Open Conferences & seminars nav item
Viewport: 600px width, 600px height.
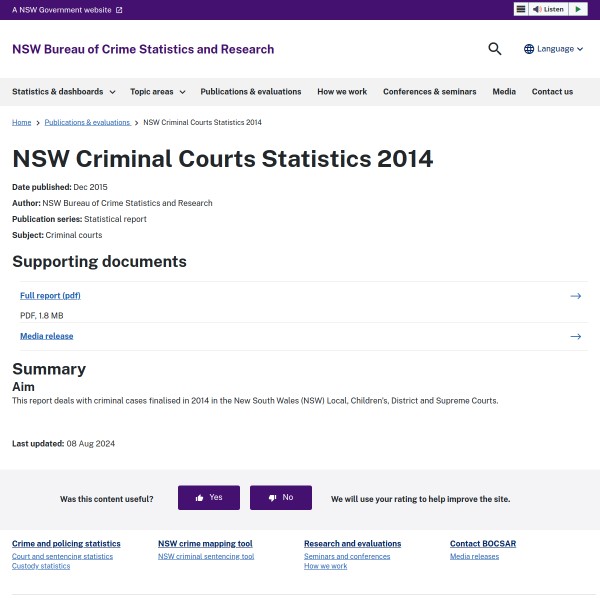click(x=429, y=92)
